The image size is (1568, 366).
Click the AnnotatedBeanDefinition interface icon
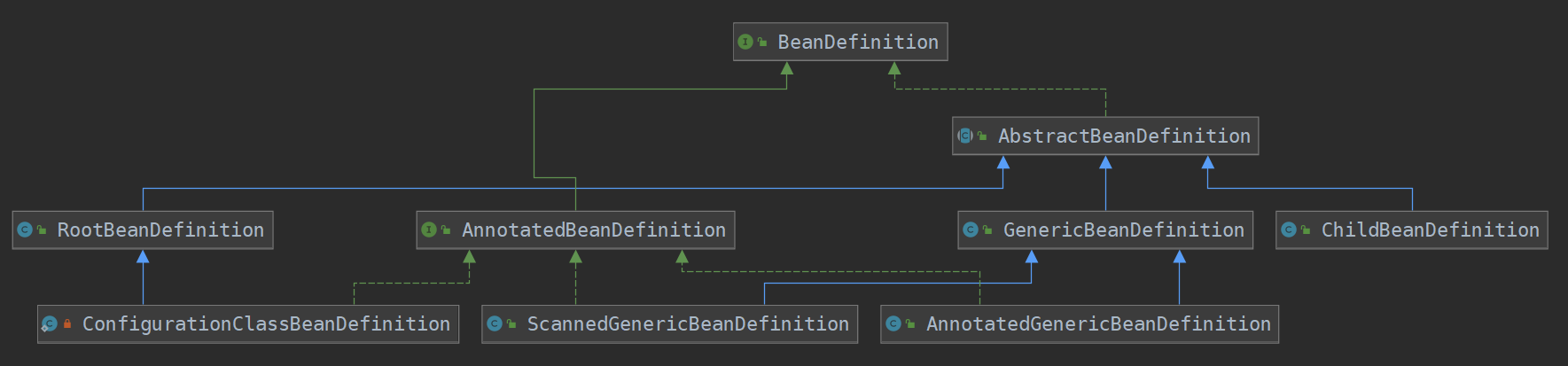(x=429, y=230)
